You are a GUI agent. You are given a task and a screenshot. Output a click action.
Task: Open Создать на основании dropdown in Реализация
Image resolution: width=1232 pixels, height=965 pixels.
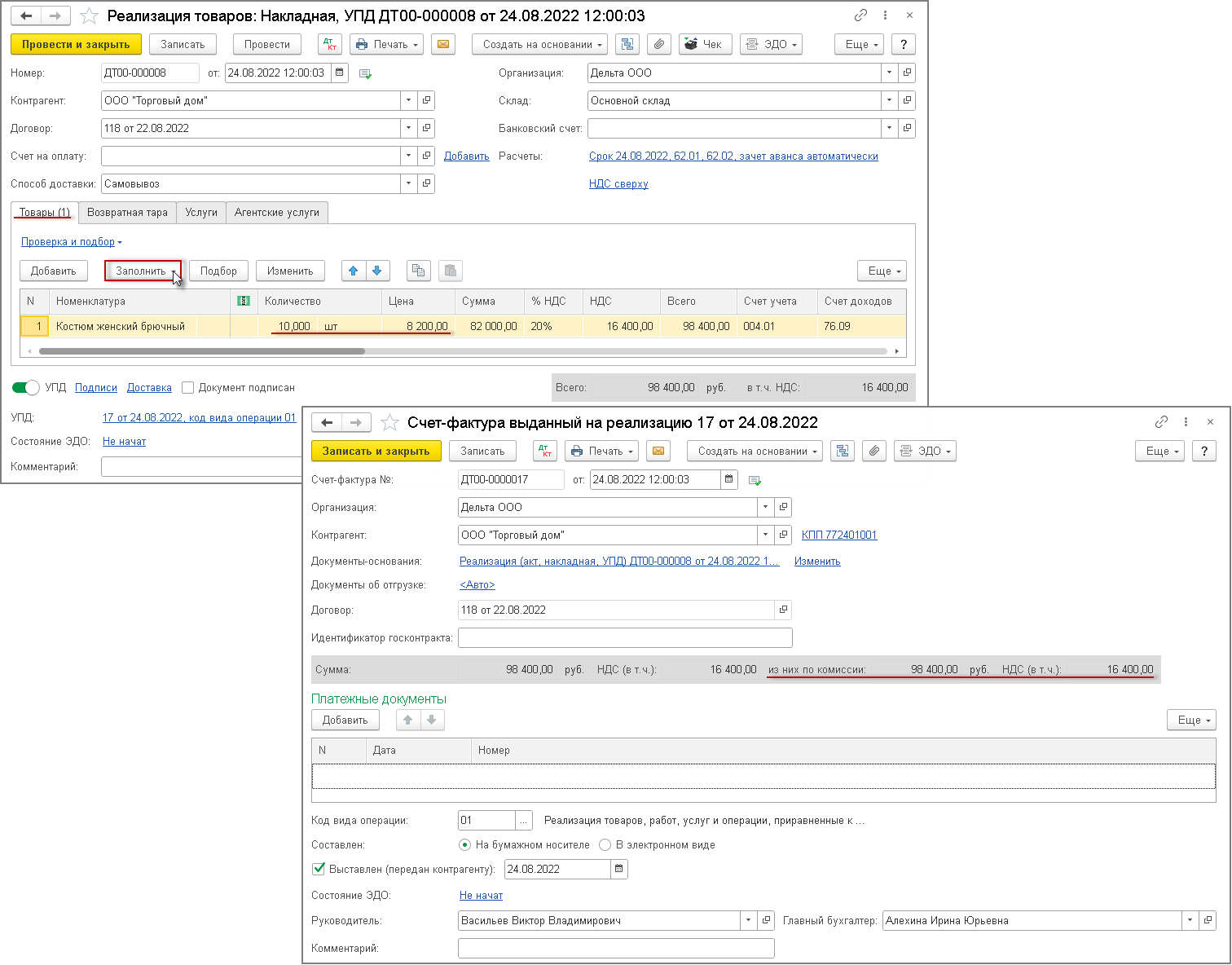coord(539,44)
